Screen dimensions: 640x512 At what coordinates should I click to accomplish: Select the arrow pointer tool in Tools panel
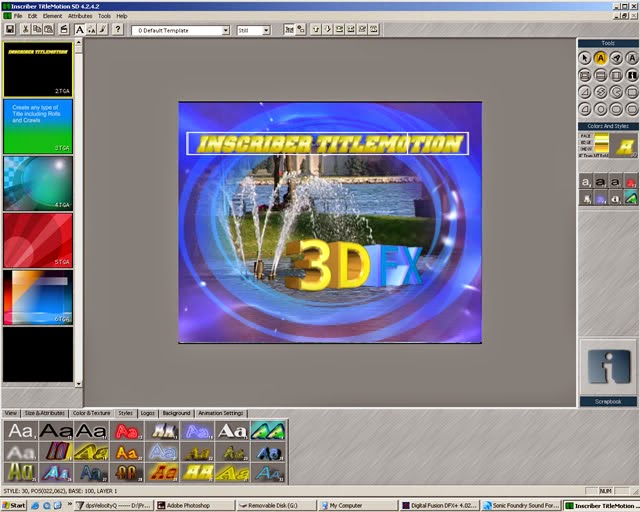[x=584, y=58]
